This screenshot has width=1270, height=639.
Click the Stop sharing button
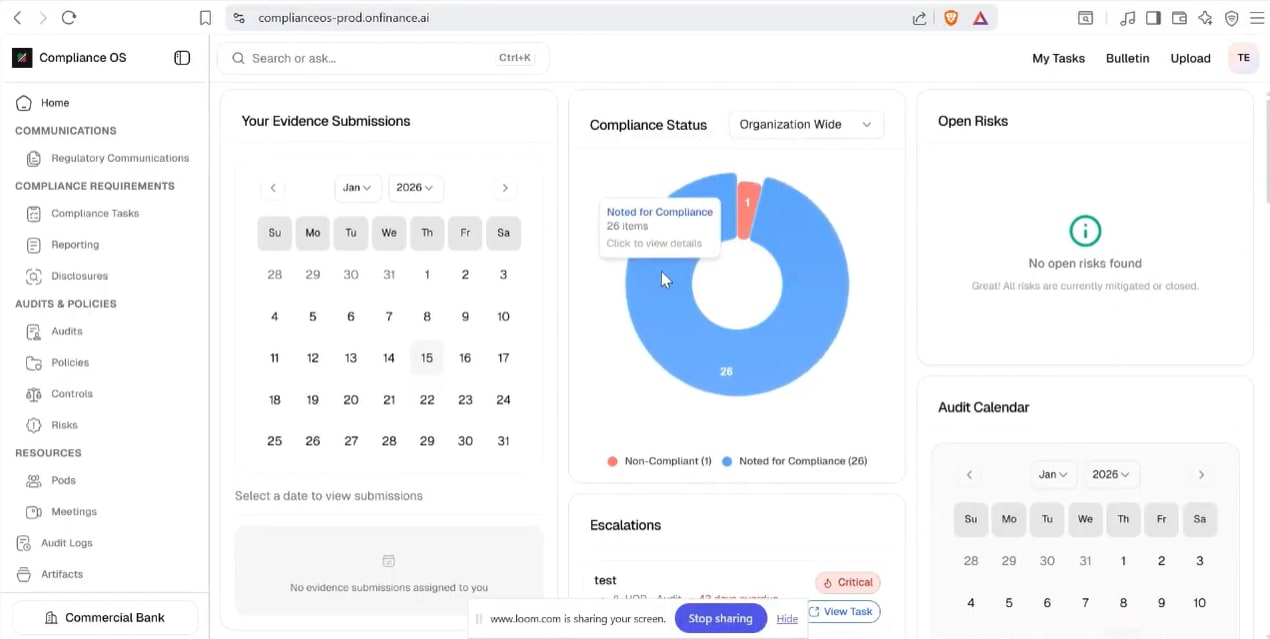point(720,618)
